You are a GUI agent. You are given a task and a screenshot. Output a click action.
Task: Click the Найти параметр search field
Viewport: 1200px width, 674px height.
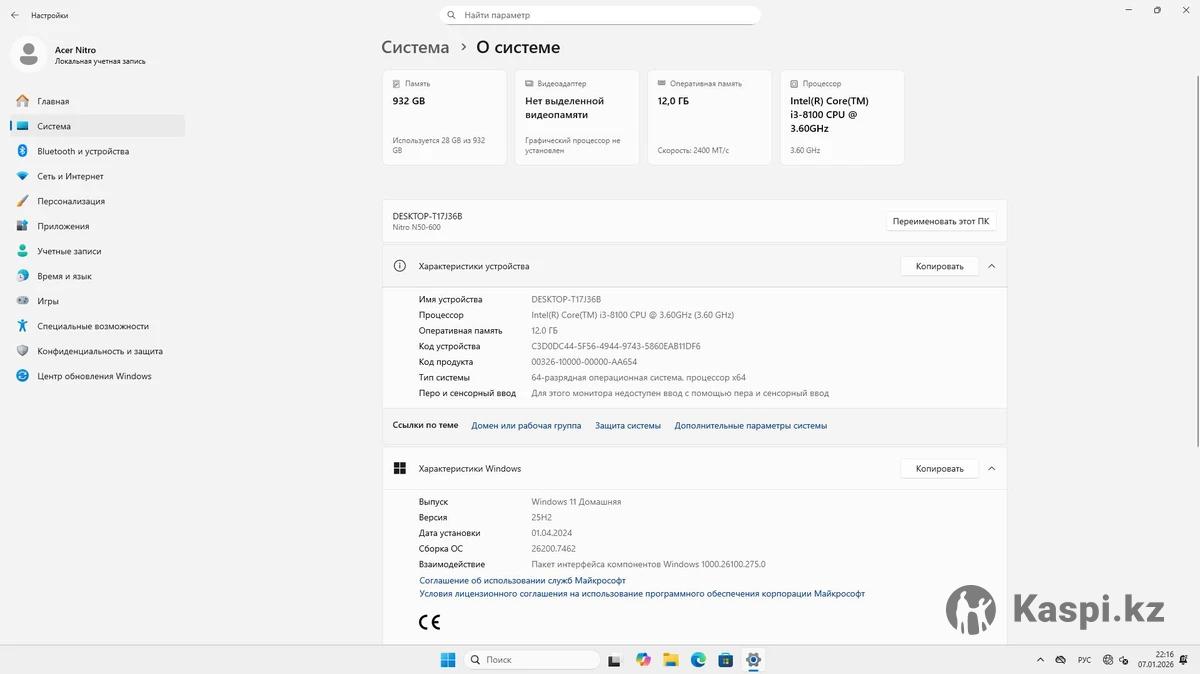[600, 15]
